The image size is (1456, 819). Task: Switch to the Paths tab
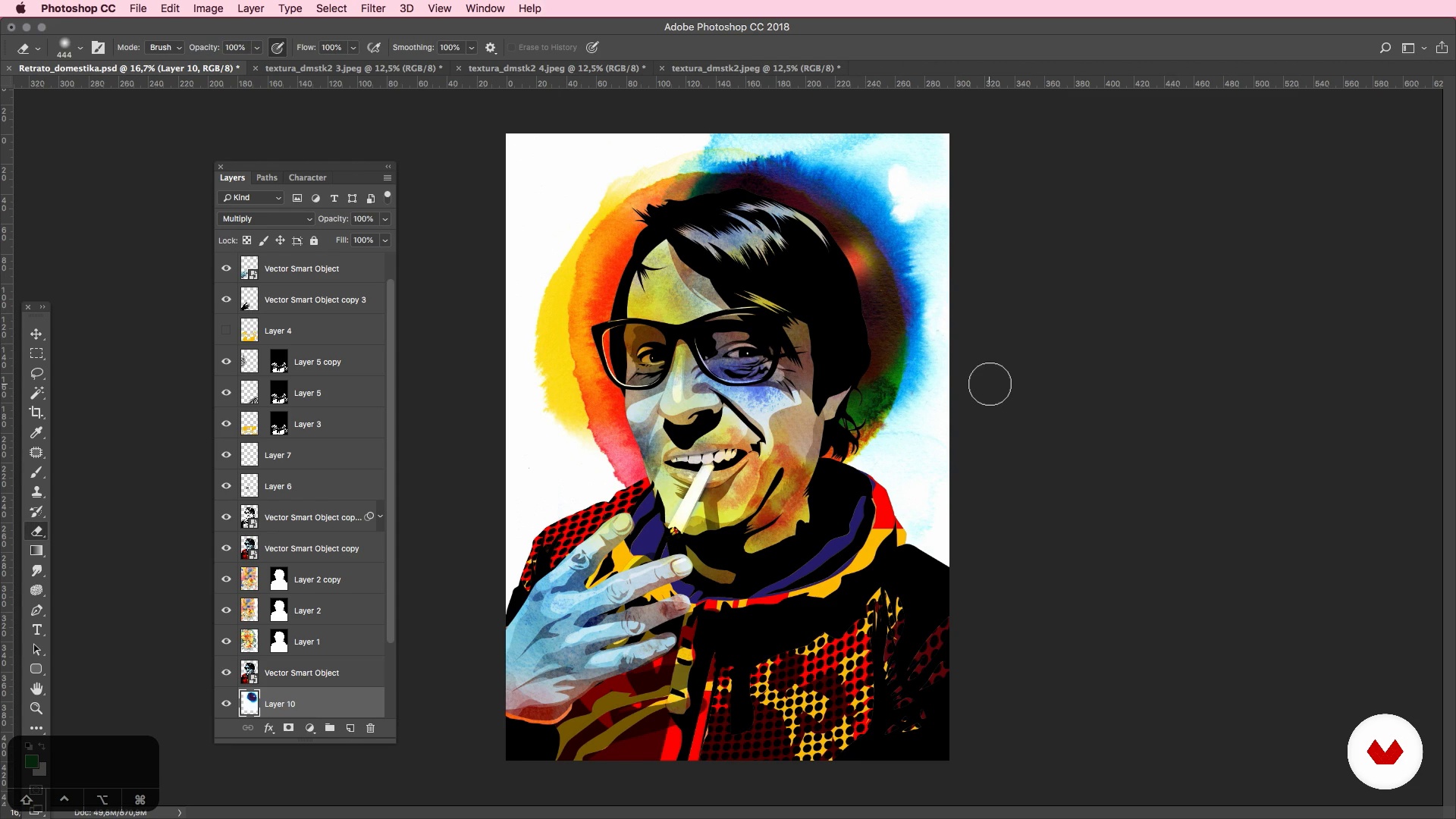coord(266,177)
